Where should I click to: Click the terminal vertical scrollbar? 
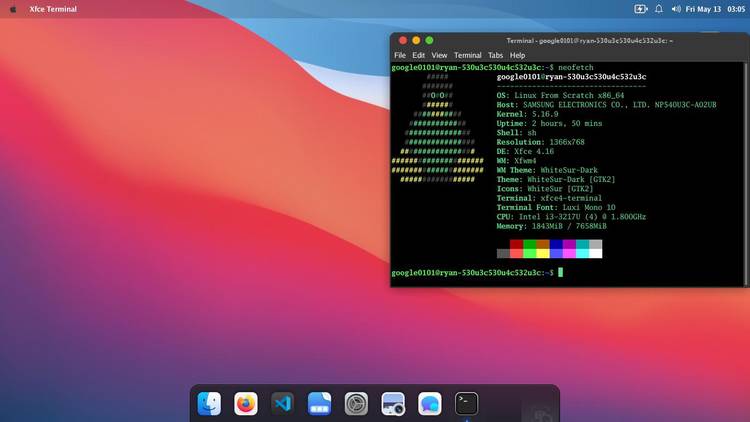point(746,174)
